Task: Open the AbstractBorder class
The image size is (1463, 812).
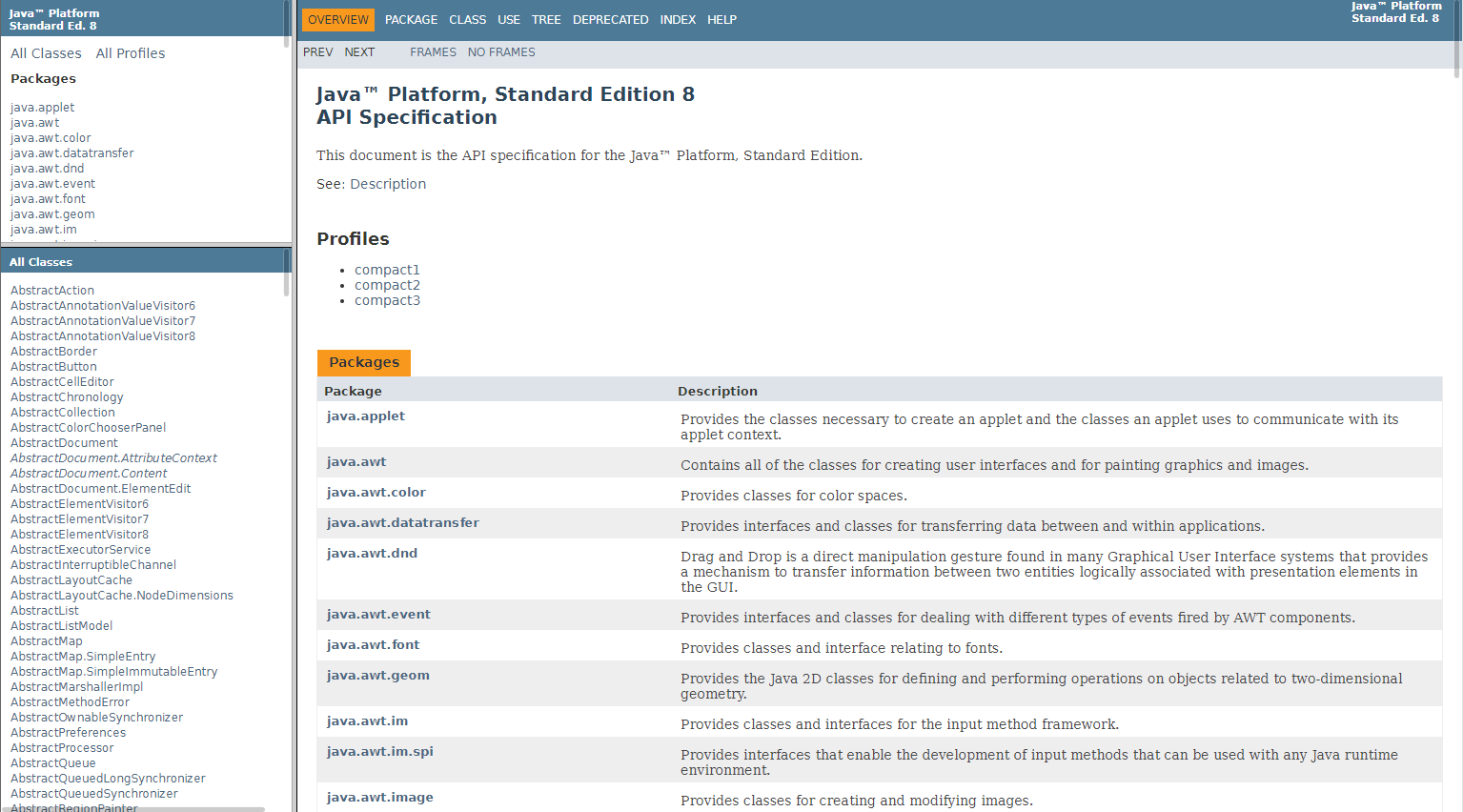Action: click(x=53, y=352)
